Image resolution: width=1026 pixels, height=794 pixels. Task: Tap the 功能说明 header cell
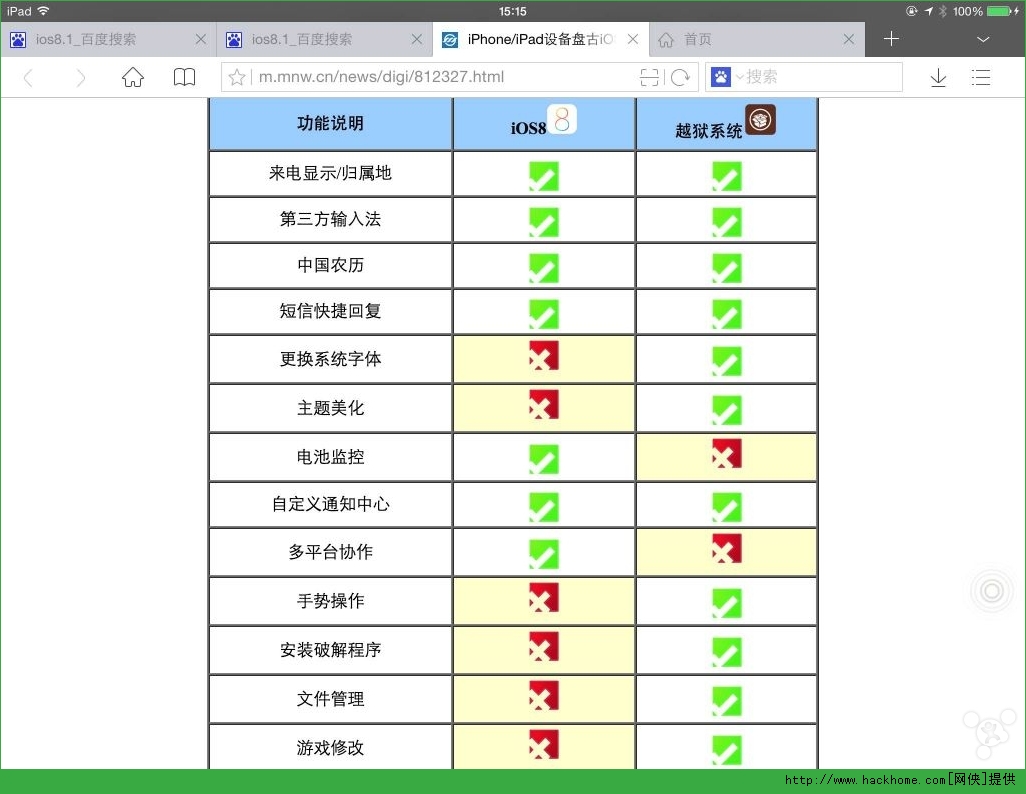(330, 124)
